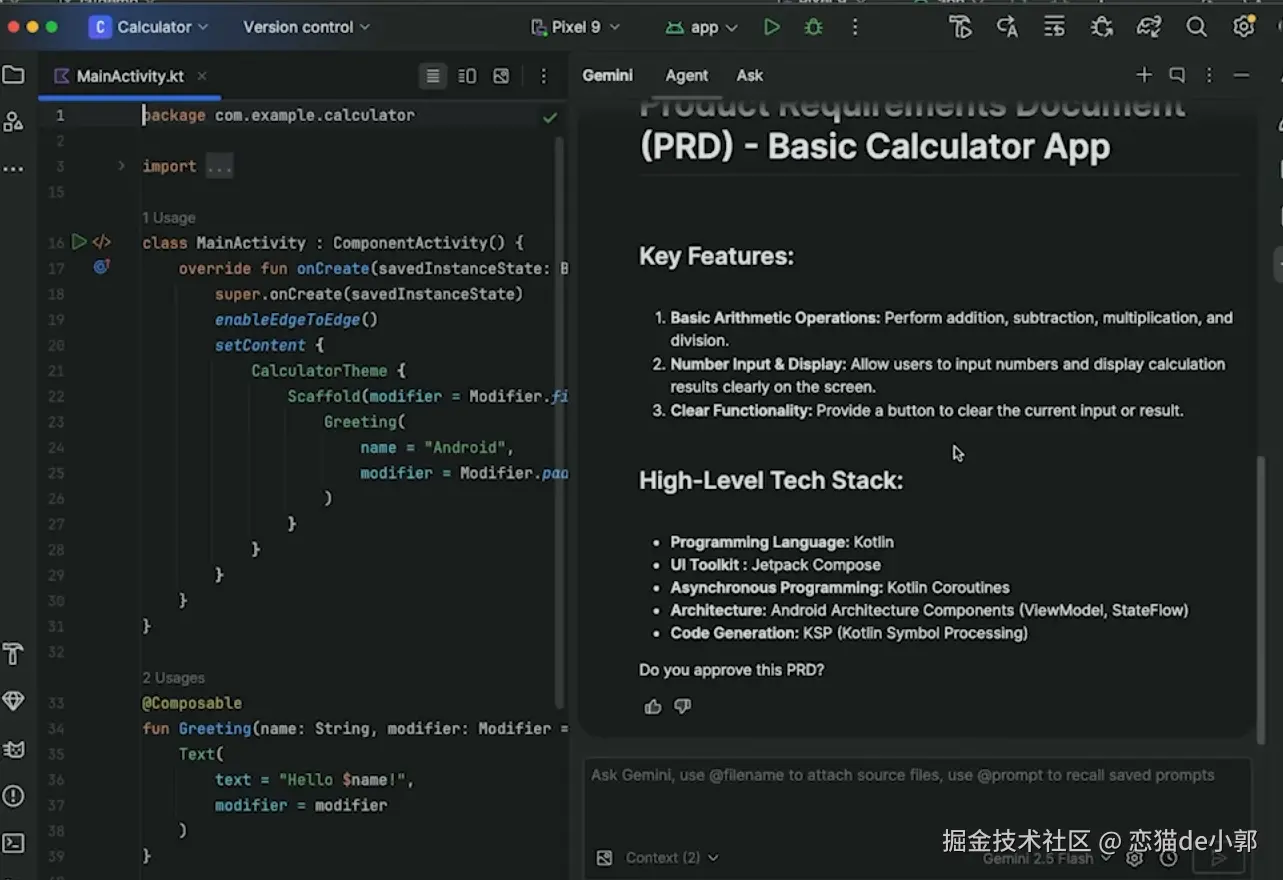Open the Pixel 9 device selector
This screenshot has height=880, width=1283.
[576, 27]
